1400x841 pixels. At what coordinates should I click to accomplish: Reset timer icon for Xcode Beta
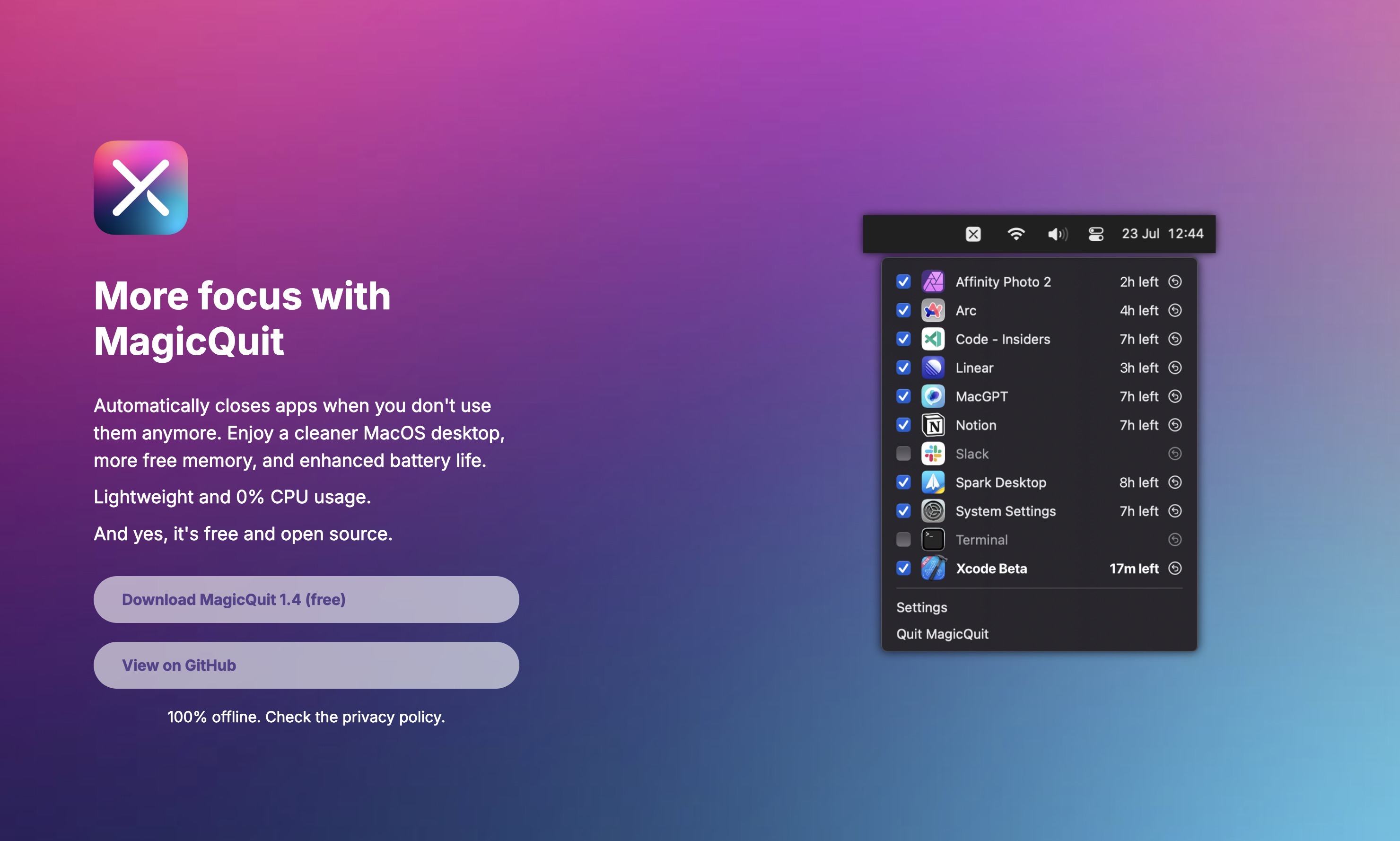[x=1175, y=569]
